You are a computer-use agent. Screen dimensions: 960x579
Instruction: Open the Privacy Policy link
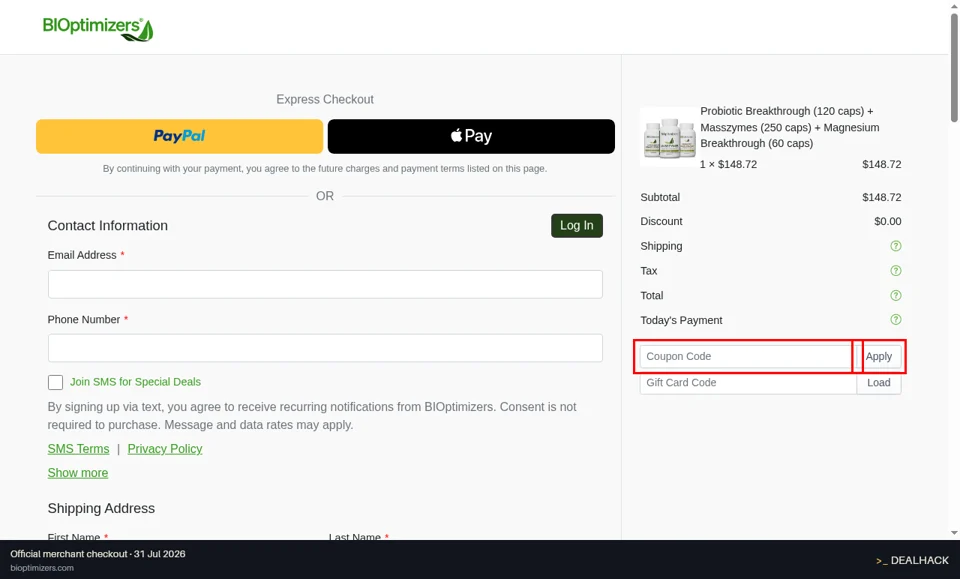165,449
